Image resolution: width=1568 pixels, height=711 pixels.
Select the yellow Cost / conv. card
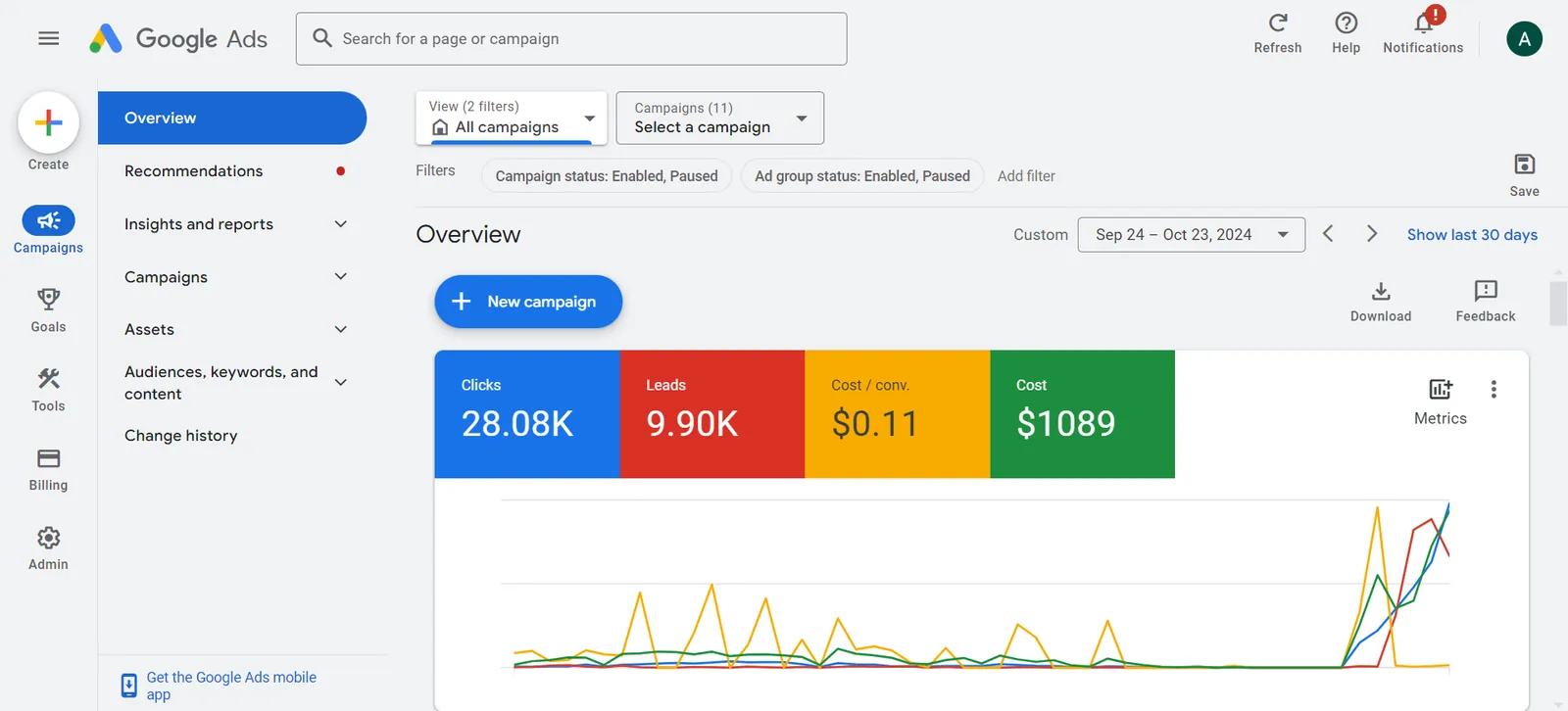tap(898, 414)
